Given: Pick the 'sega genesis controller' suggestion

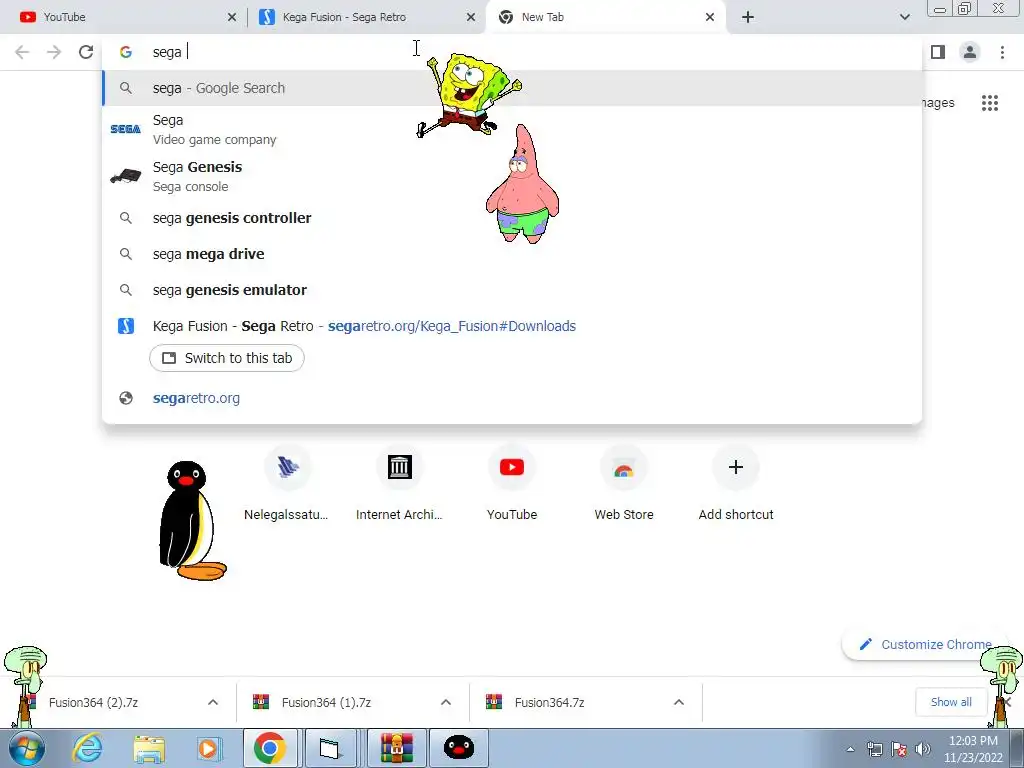Looking at the screenshot, I should point(512,218).
